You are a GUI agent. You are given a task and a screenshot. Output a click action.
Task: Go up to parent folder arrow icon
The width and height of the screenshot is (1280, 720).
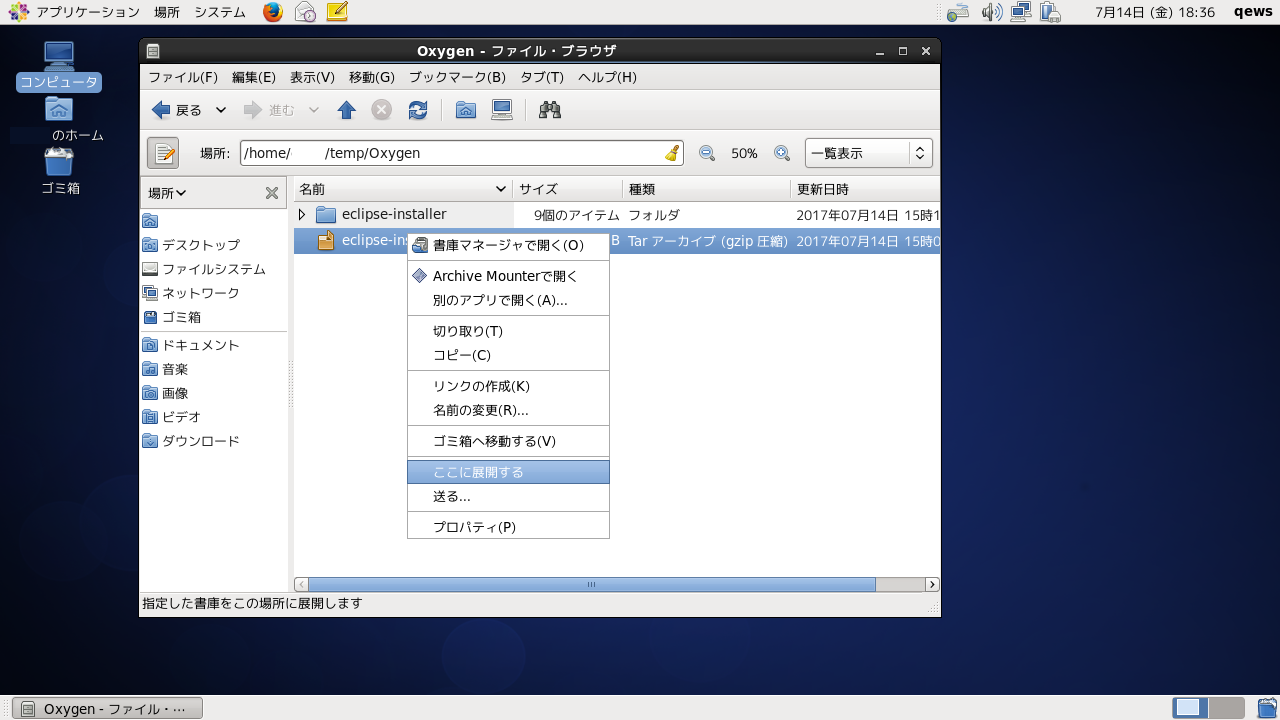click(x=347, y=110)
